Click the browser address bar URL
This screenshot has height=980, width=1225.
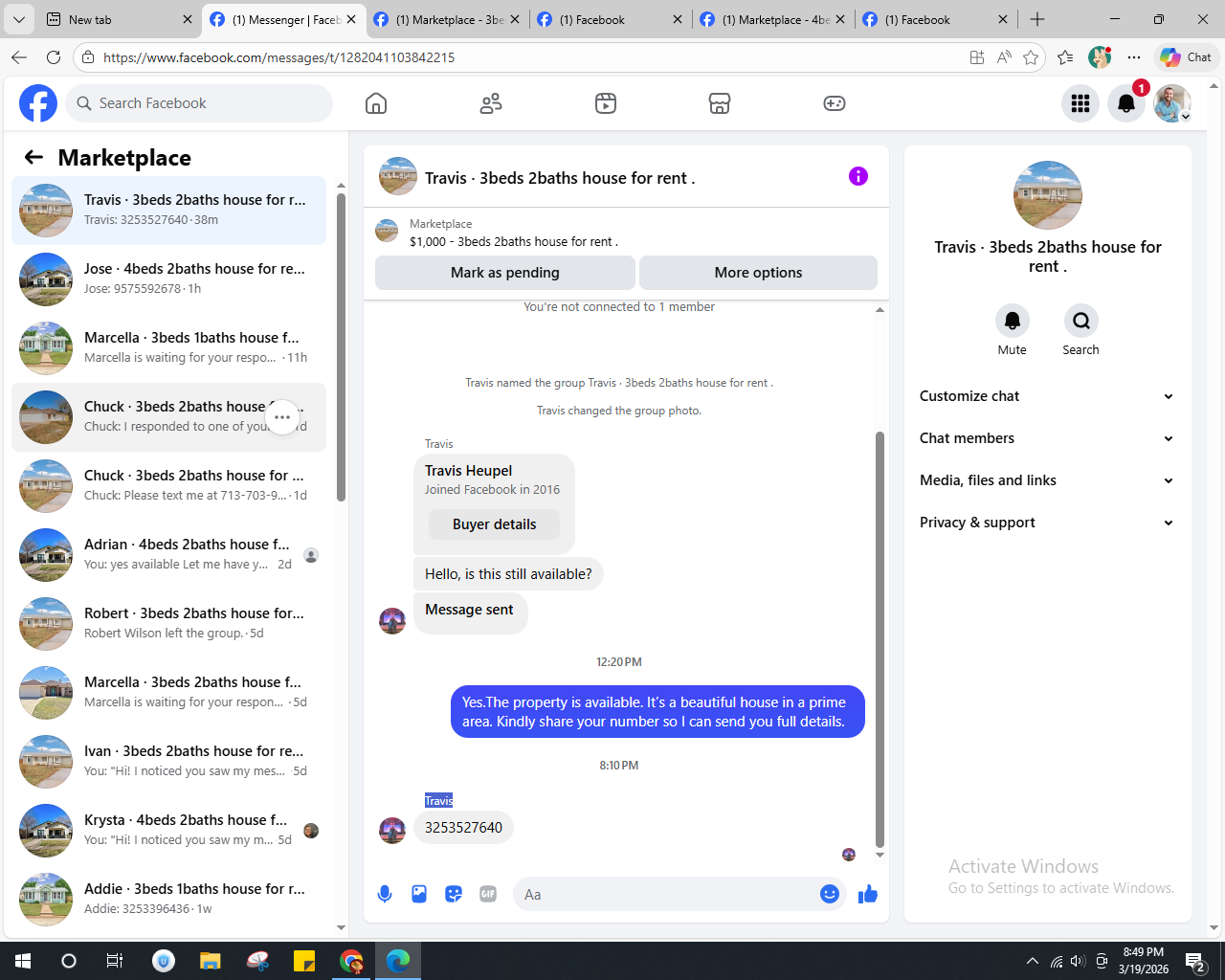[x=279, y=57]
